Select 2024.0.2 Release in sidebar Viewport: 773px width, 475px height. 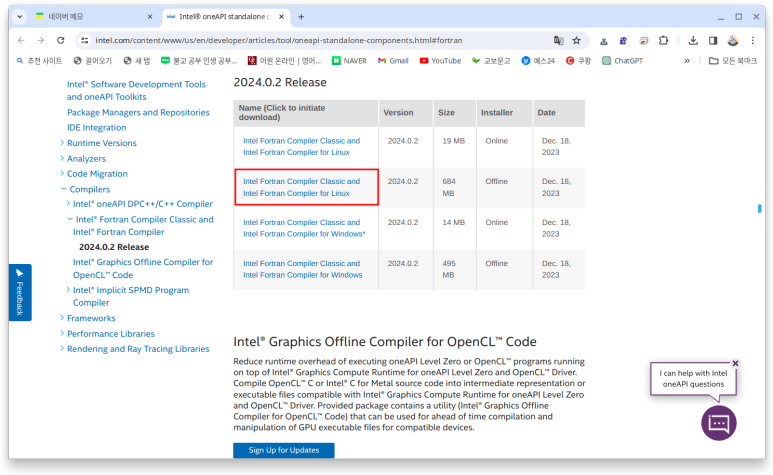[x=114, y=247]
